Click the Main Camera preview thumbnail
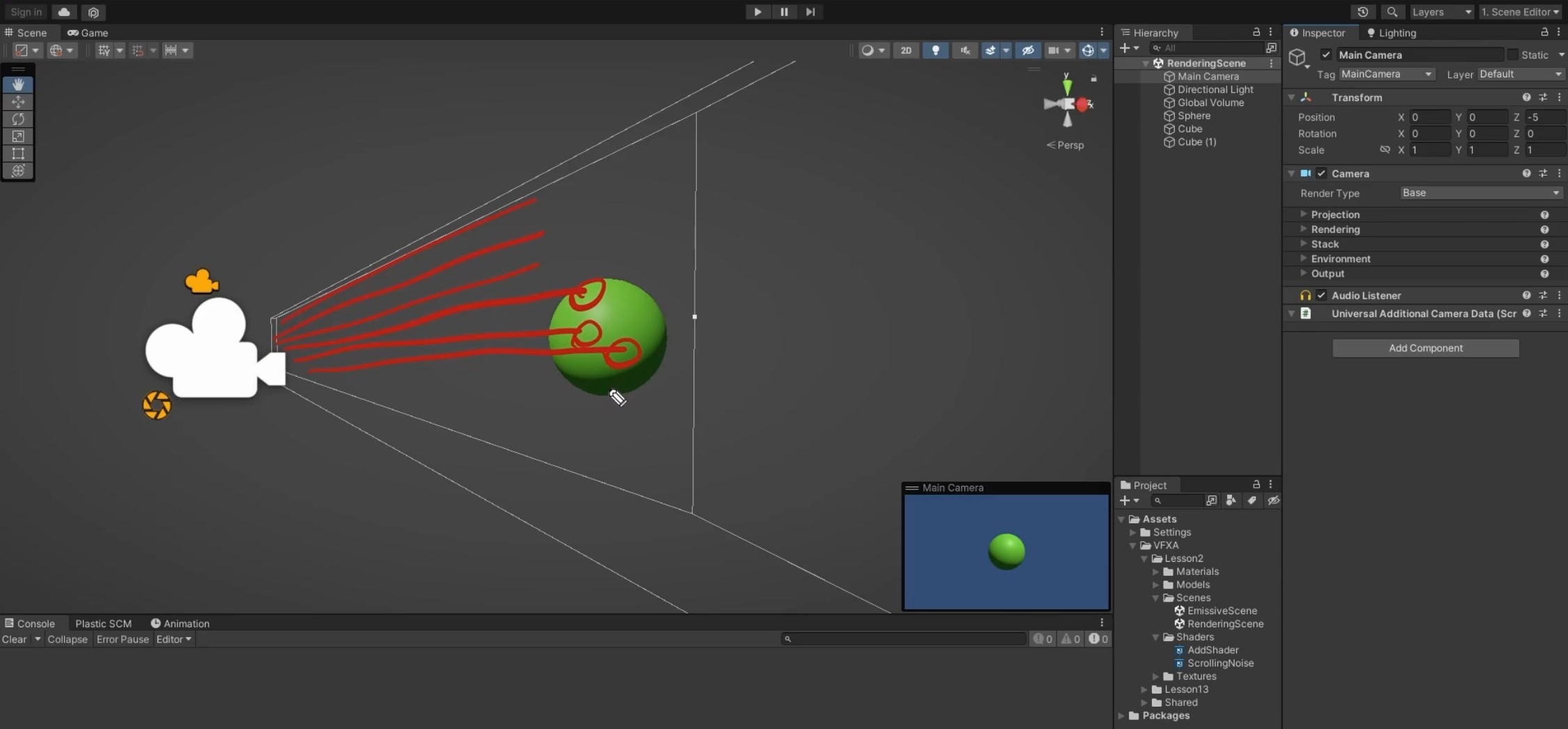 click(1006, 551)
